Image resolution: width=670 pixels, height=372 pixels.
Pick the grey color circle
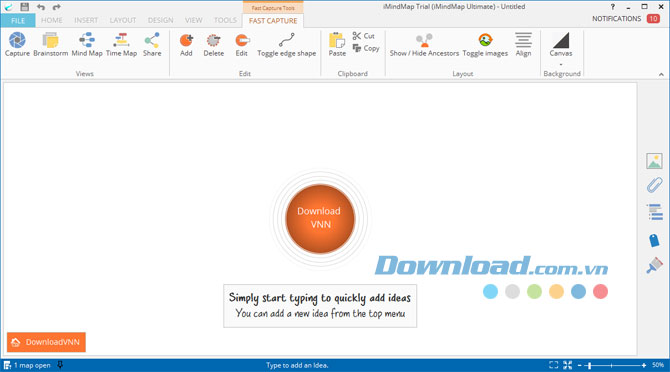click(512, 291)
